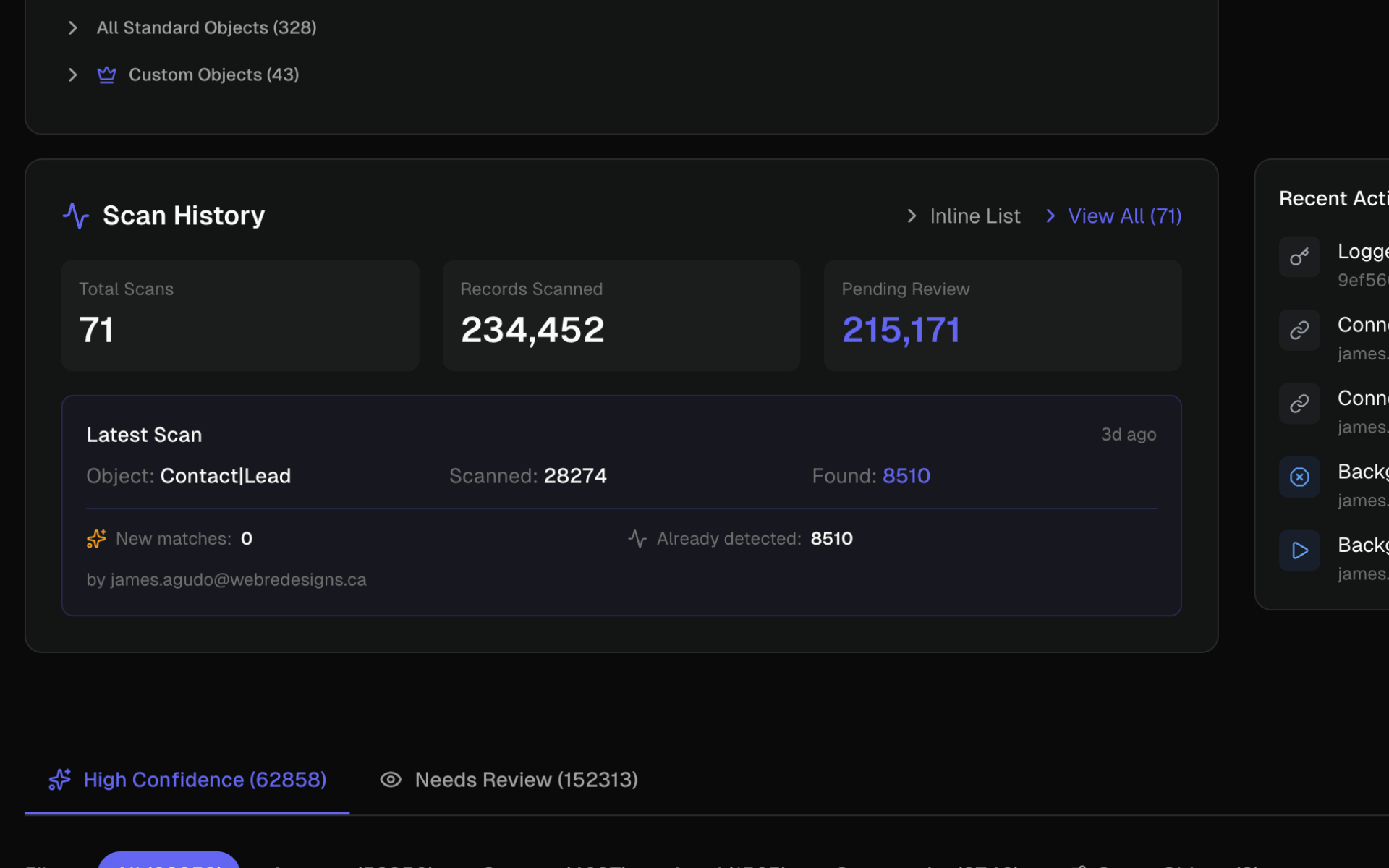Image resolution: width=1389 pixels, height=868 pixels.
Task: Click the second connection link icon
Action: [1299, 404]
